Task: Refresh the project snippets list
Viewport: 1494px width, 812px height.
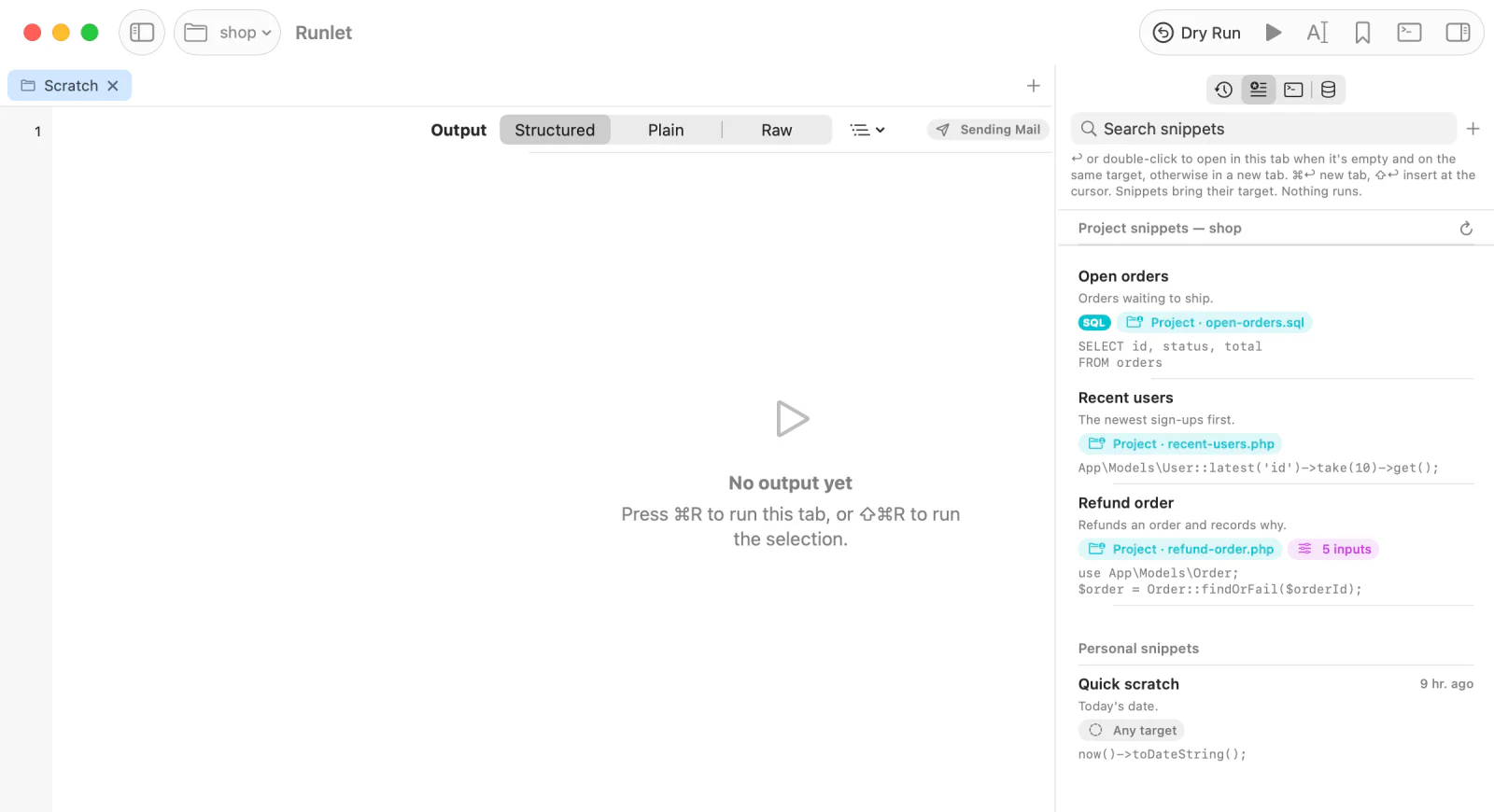Action: (1466, 229)
